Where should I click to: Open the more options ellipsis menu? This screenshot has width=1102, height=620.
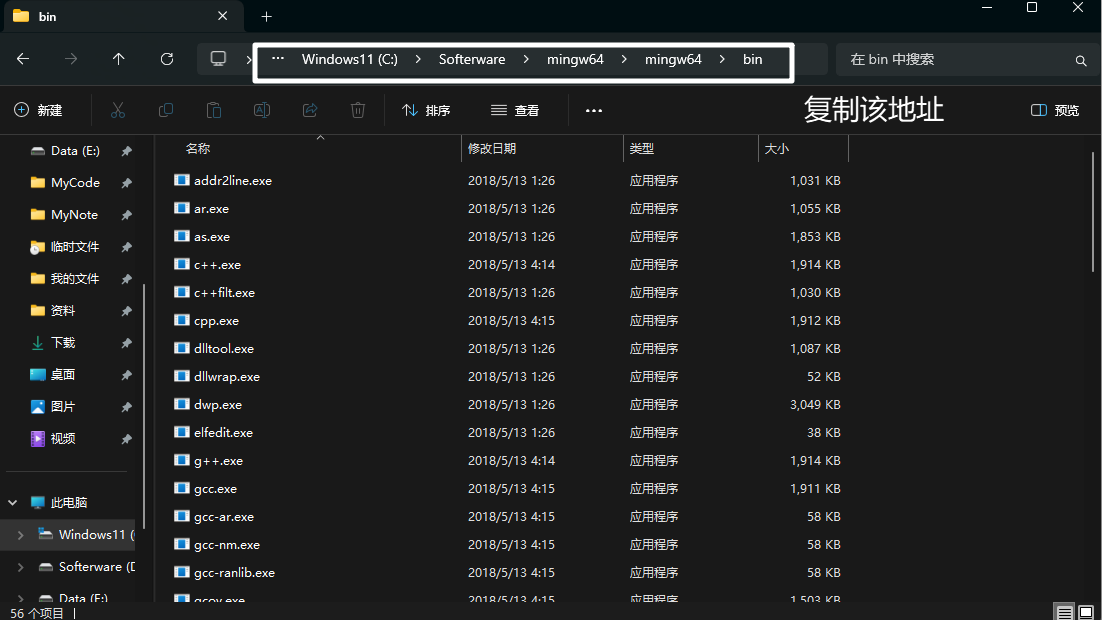(x=594, y=110)
